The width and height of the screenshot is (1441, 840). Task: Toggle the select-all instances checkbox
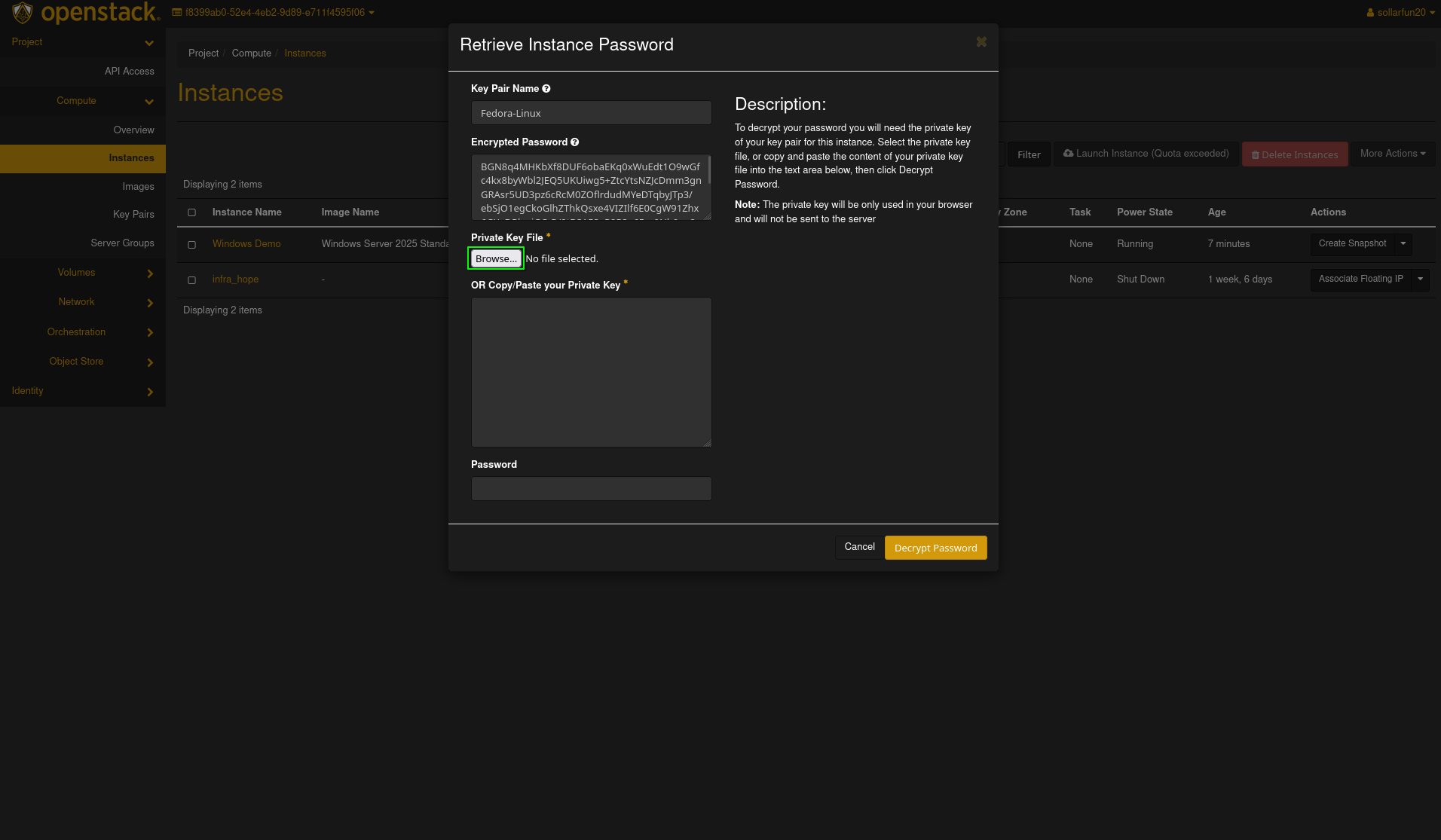(192, 212)
